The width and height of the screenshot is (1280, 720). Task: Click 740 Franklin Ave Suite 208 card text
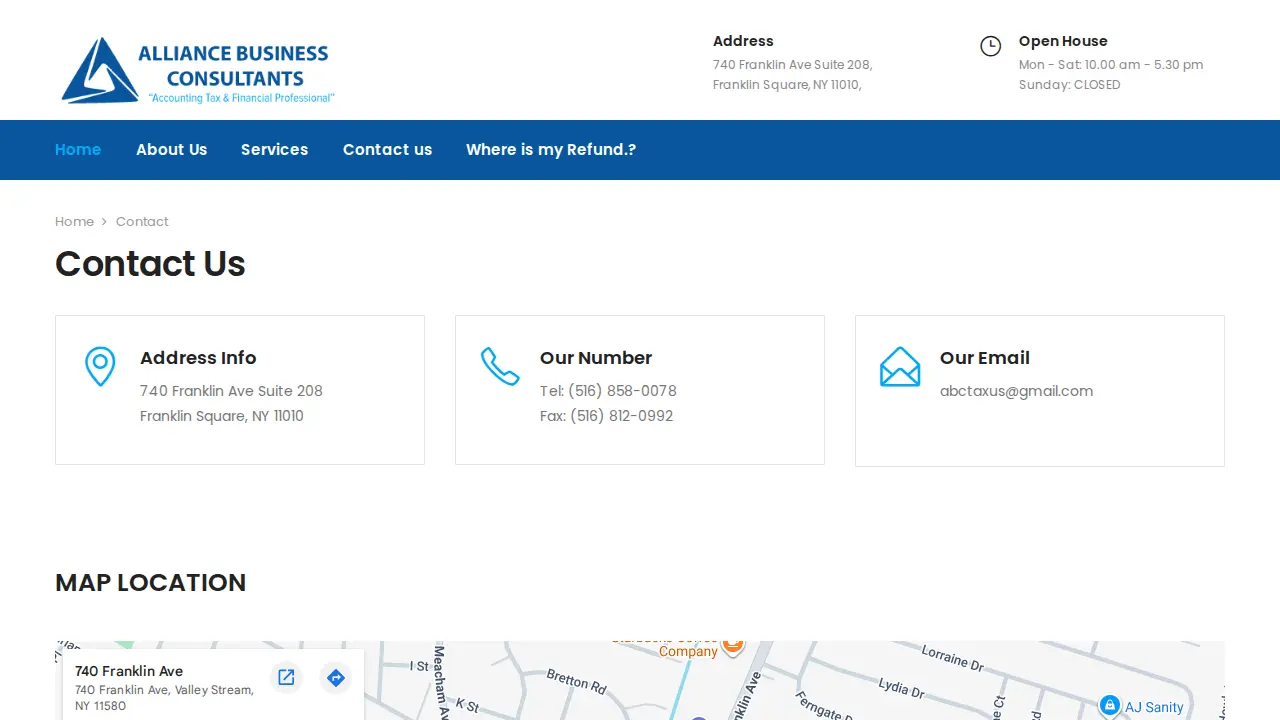(x=231, y=391)
